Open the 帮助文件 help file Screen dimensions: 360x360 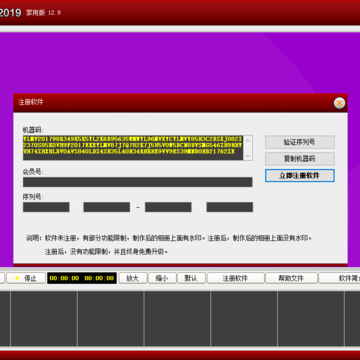pos(291,278)
